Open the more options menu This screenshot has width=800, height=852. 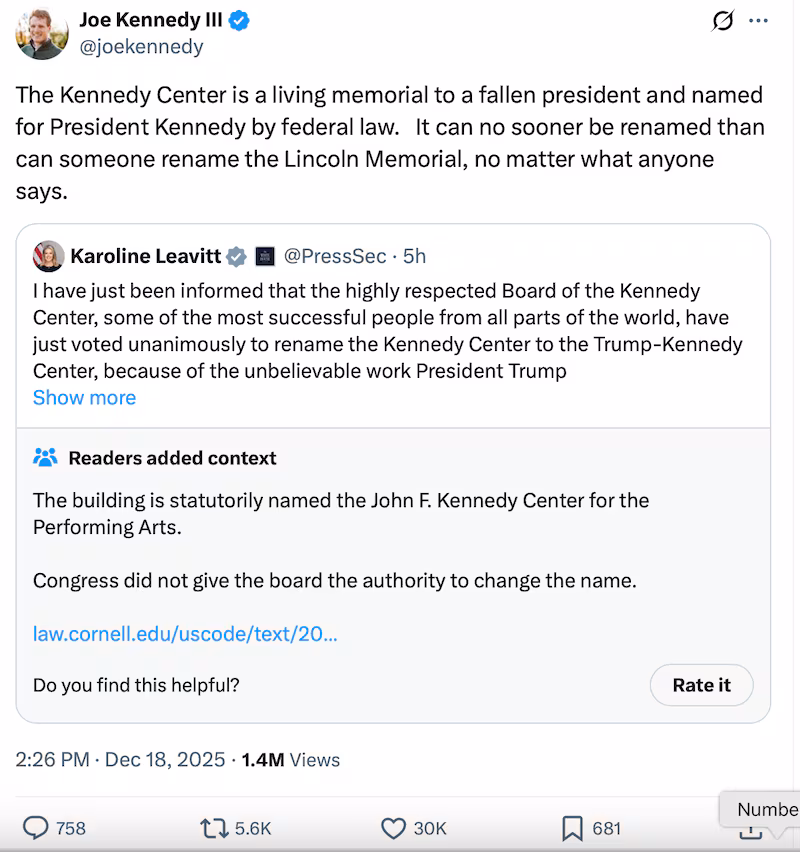pyautogui.click(x=758, y=20)
